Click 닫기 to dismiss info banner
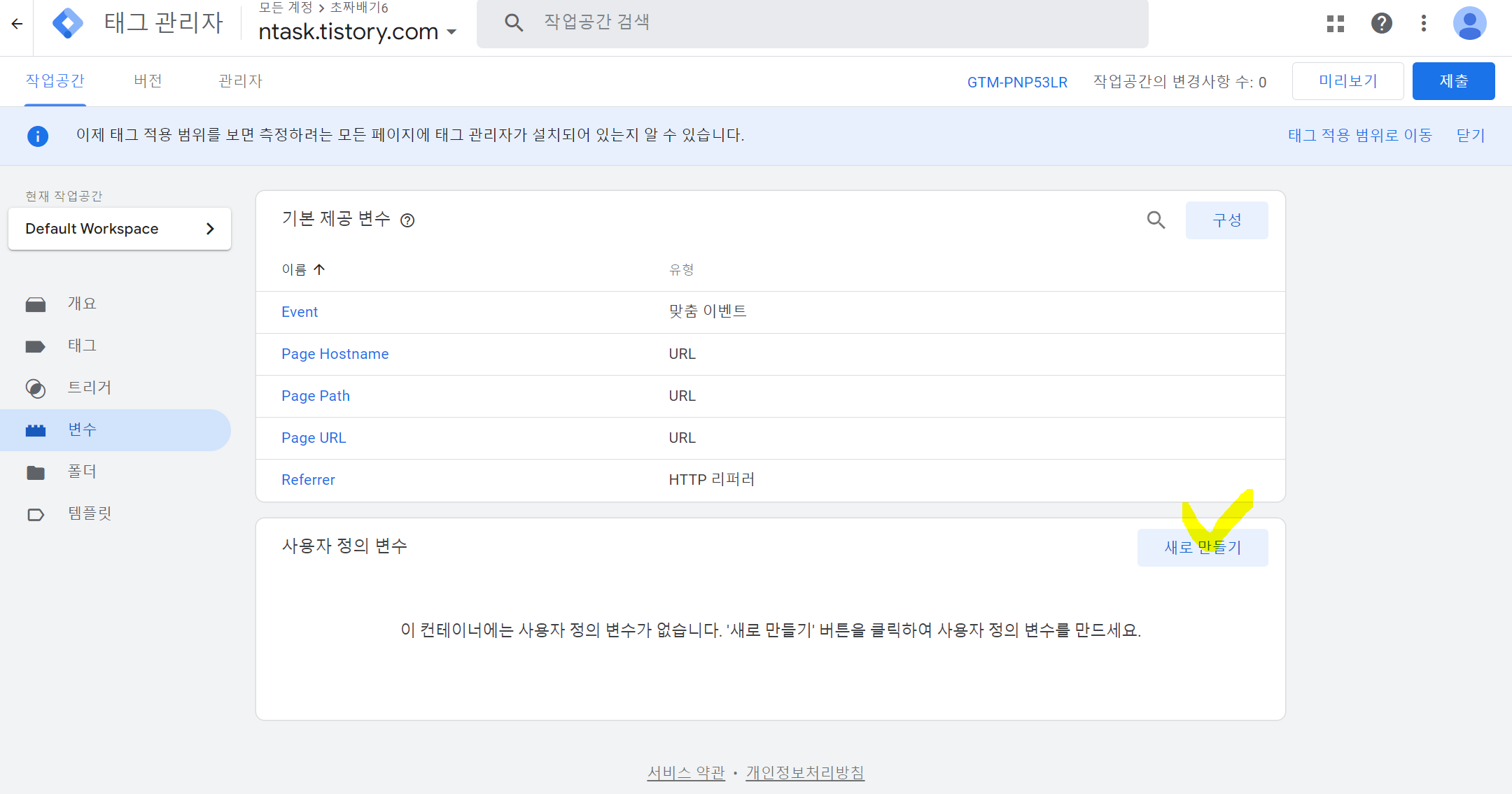 point(1470,136)
